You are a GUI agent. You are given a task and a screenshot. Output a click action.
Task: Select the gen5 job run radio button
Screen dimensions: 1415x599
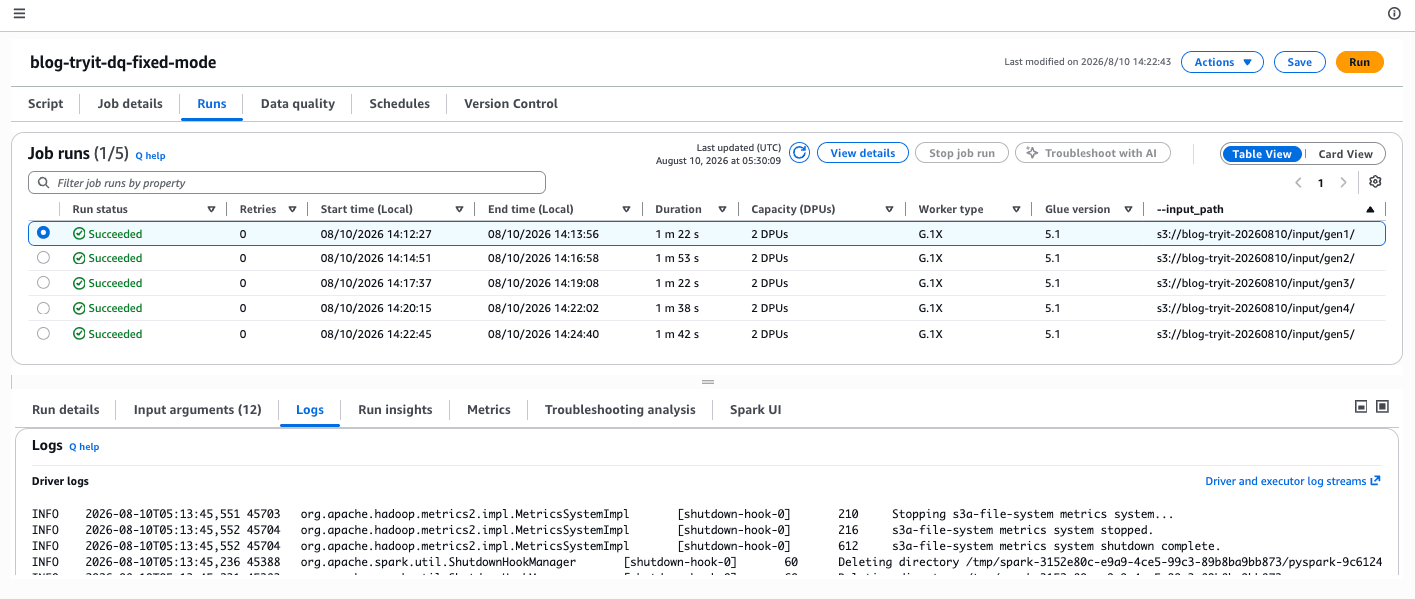coord(43,333)
